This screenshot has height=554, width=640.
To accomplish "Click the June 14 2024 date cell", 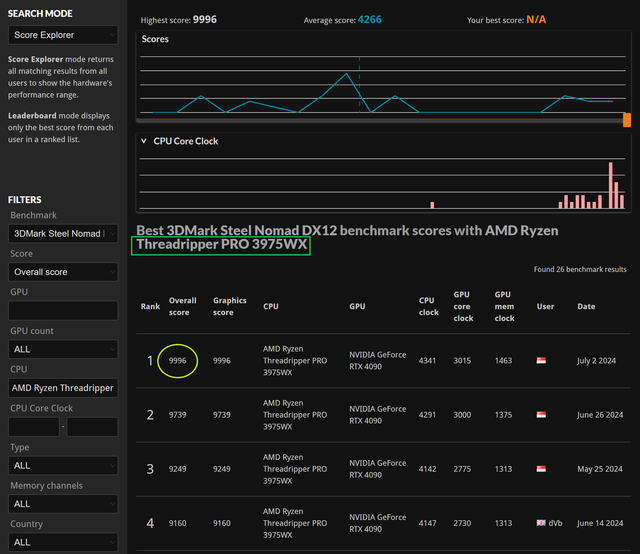I will point(600,523).
